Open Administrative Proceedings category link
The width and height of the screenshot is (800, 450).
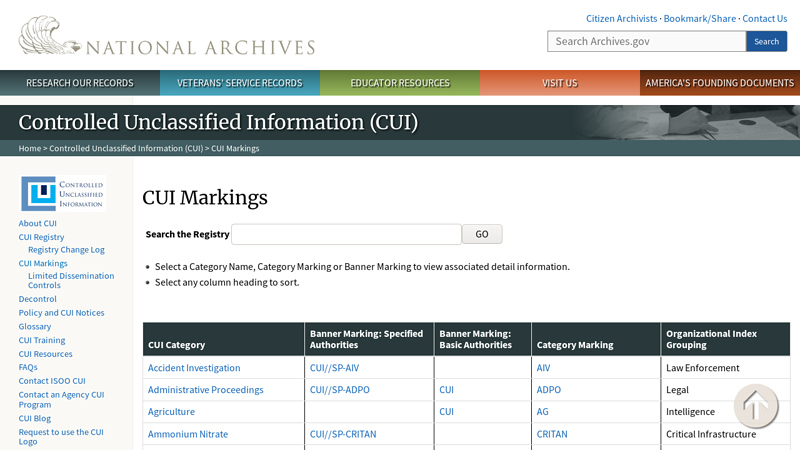coord(206,390)
